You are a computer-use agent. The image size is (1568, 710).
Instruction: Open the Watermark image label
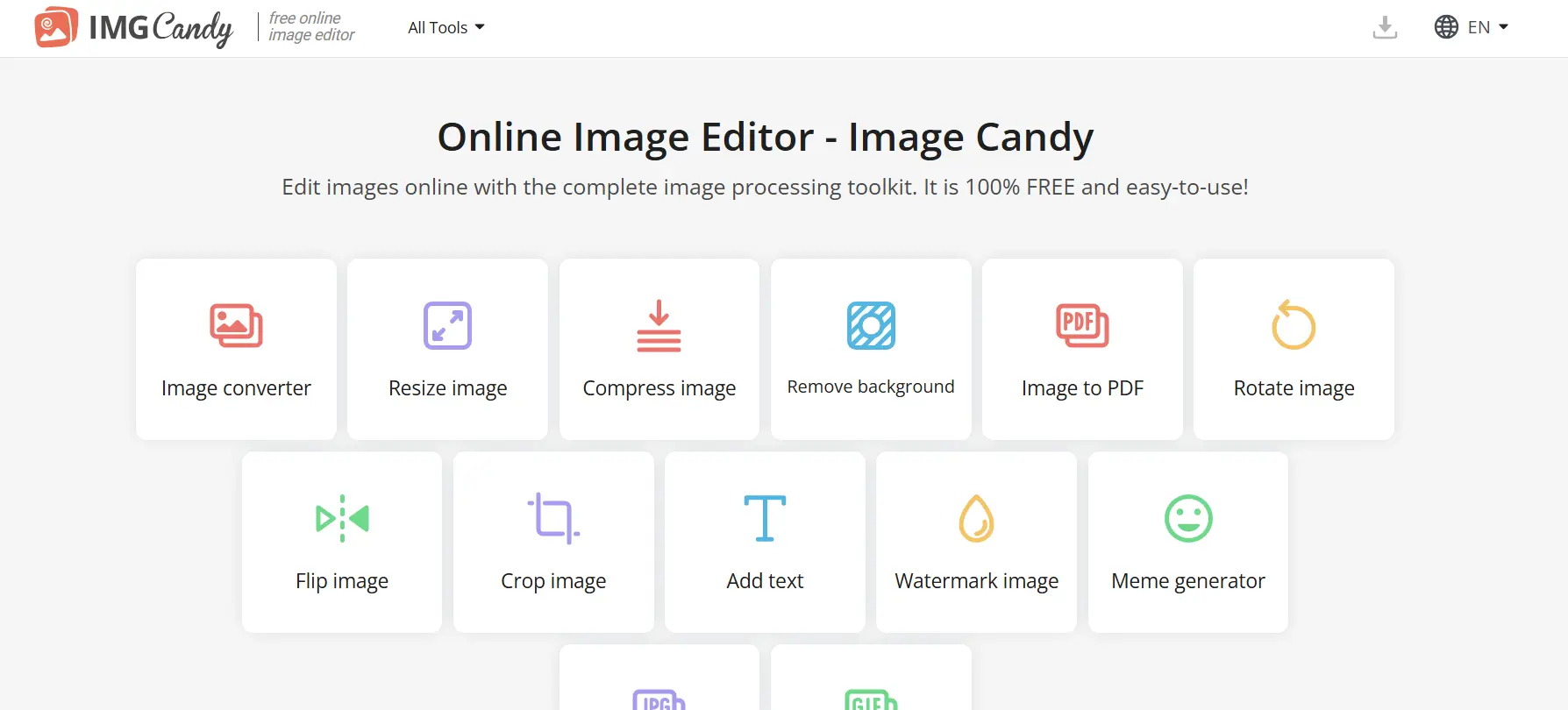976,581
